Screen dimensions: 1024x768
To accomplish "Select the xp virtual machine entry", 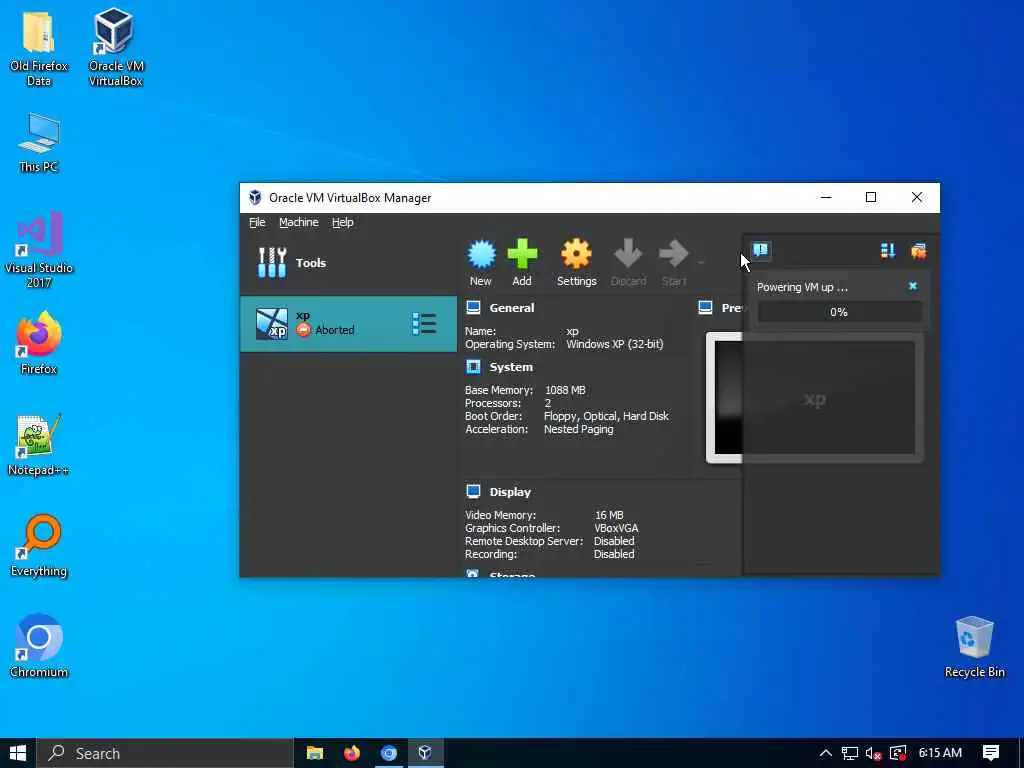I will (348, 324).
